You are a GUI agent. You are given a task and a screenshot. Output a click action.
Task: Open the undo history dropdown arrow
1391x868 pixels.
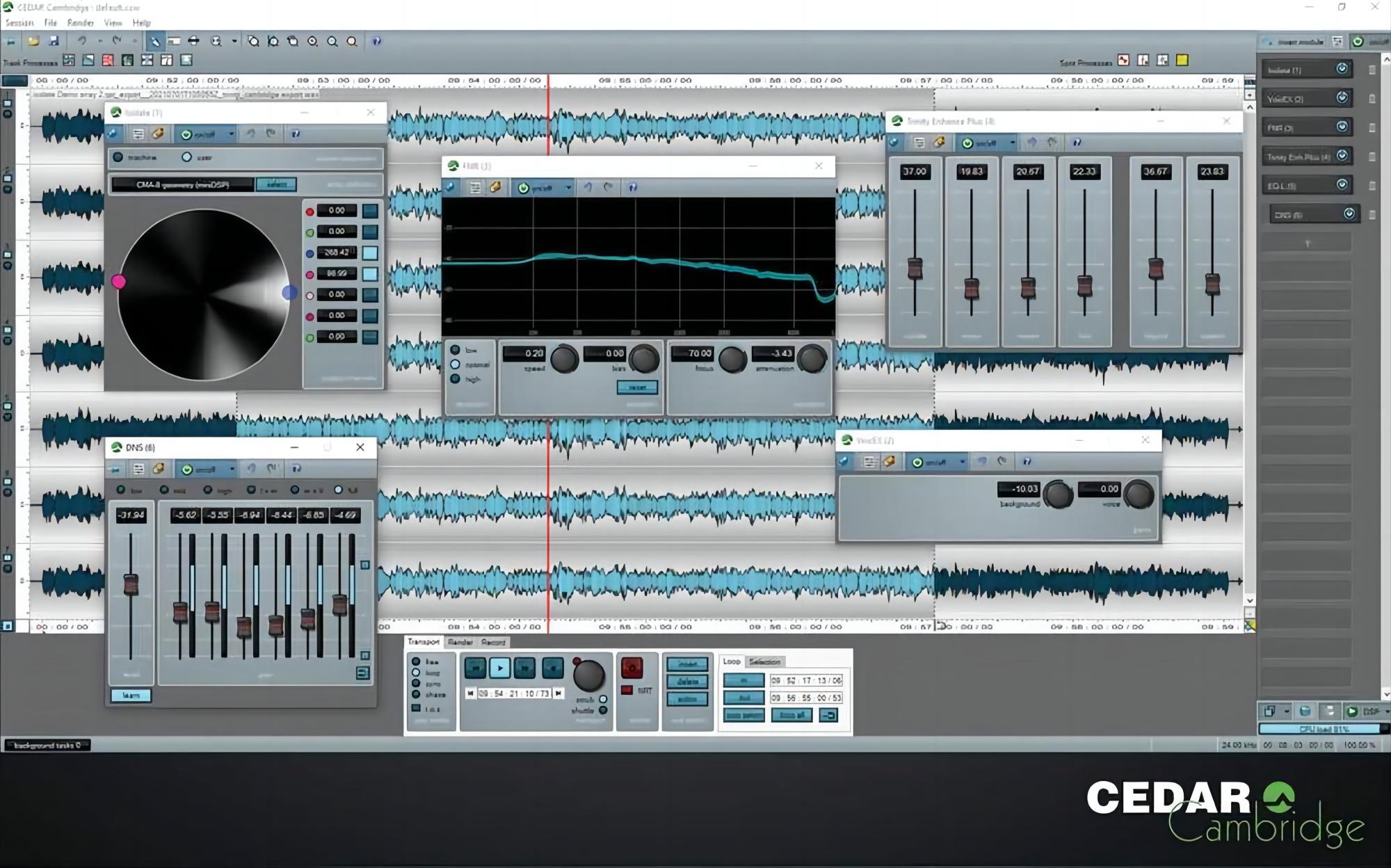point(99,41)
